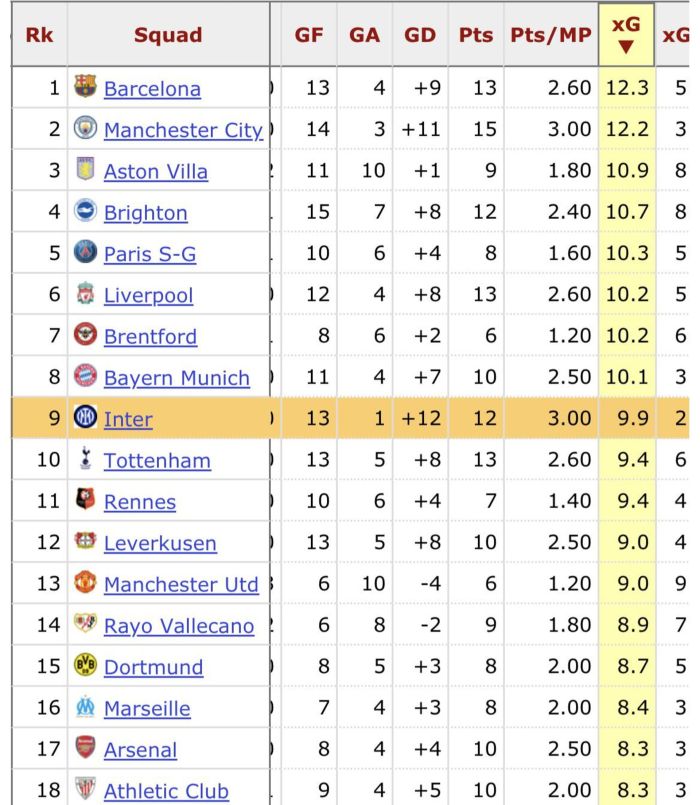The image size is (700, 805).
Task: Click the Dortmund BVB crest icon
Action: click(x=85, y=665)
